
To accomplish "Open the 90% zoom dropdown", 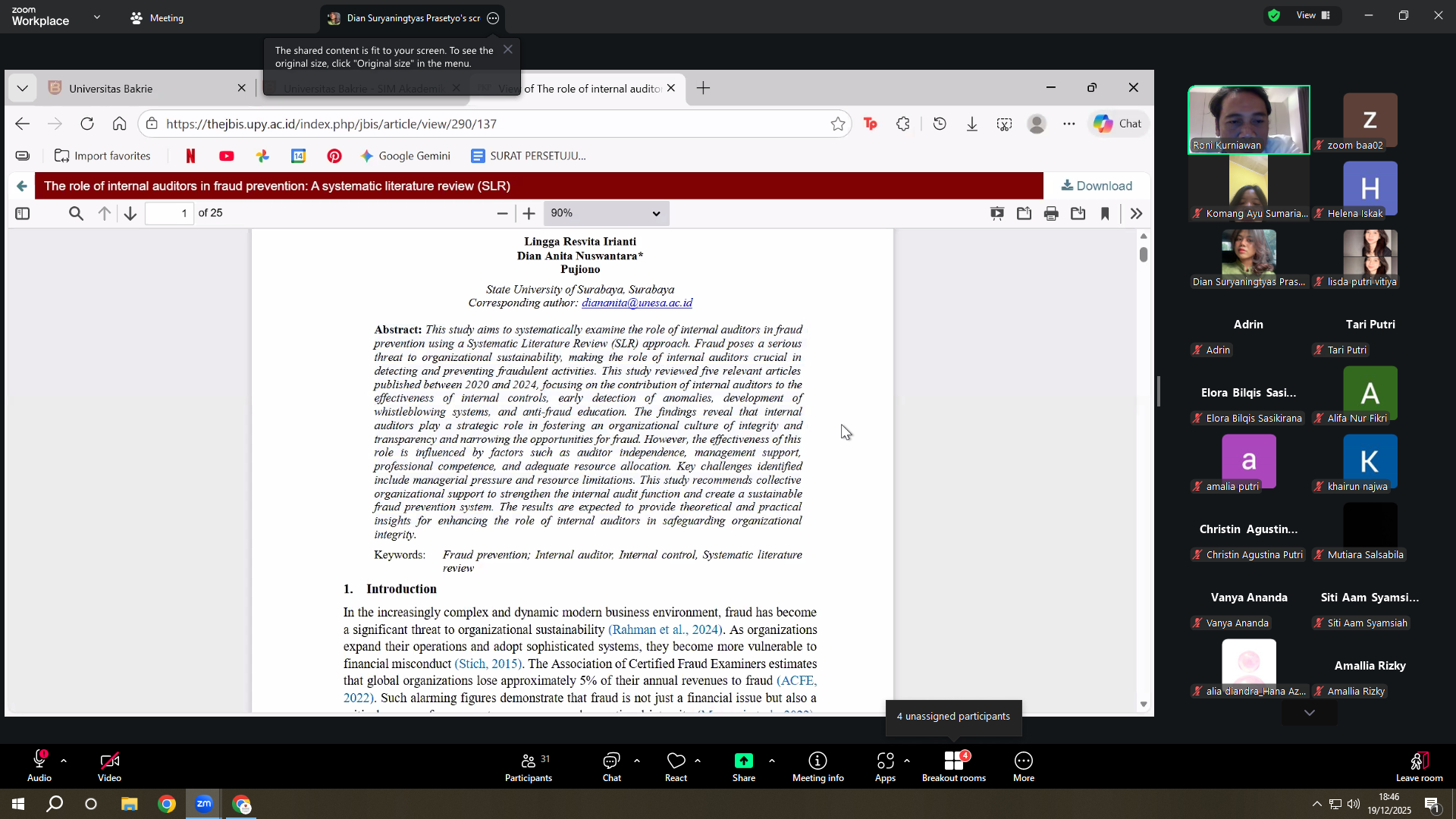I will point(606,213).
